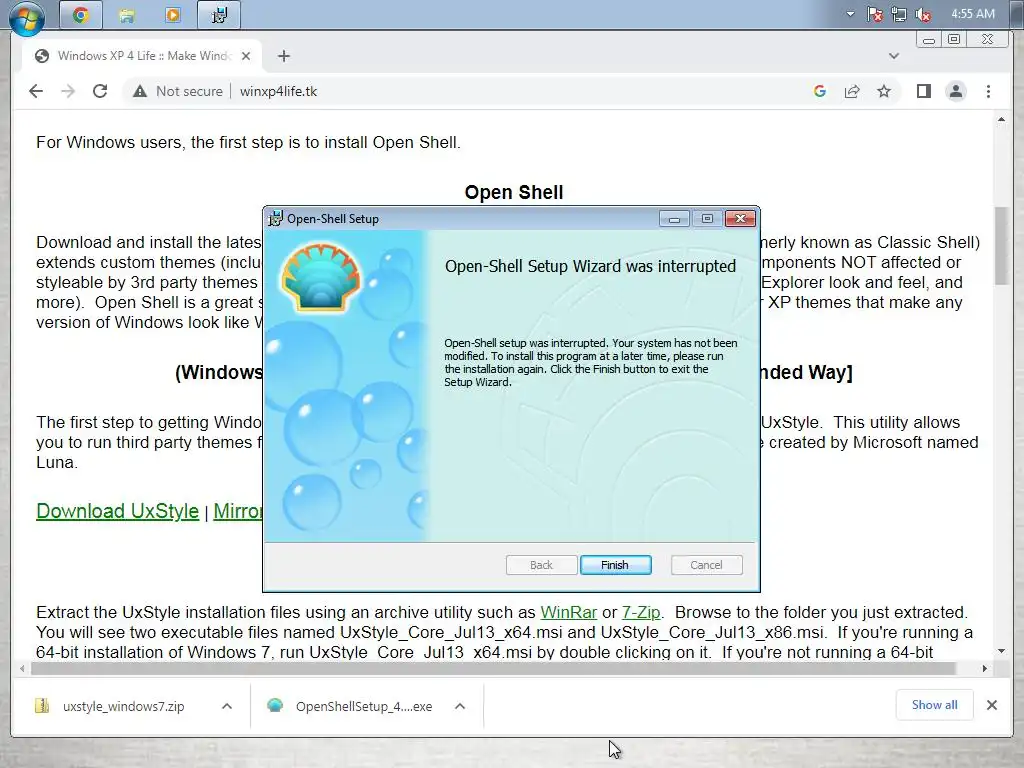Click the uxstyle zip file icon
1024x768 pixels.
pos(42,705)
